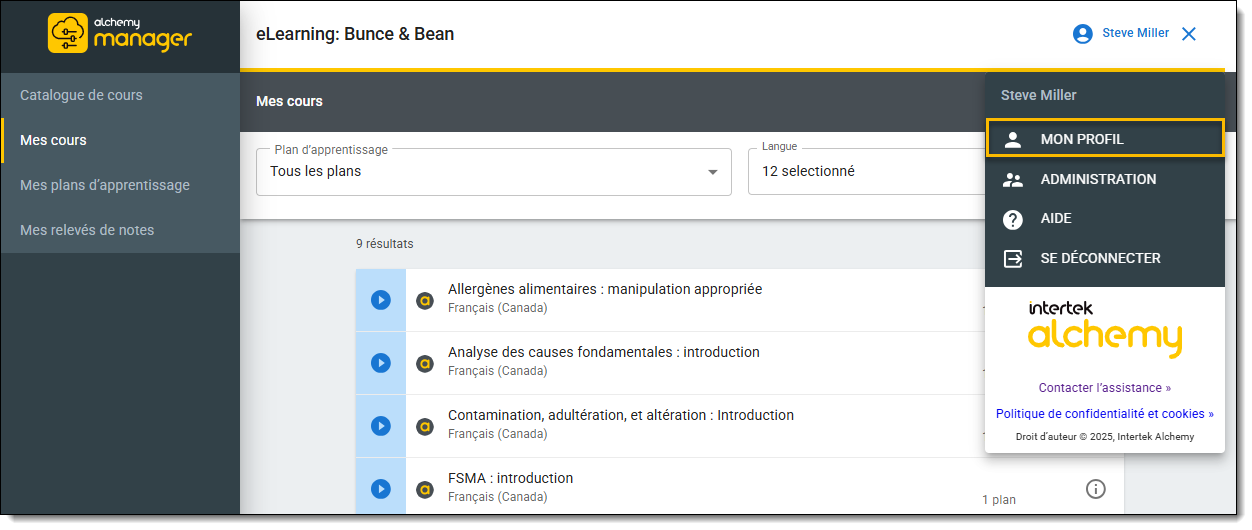The height and width of the screenshot is (530, 1252).
Task: Play the FSMA introduction course
Action: [x=381, y=489]
